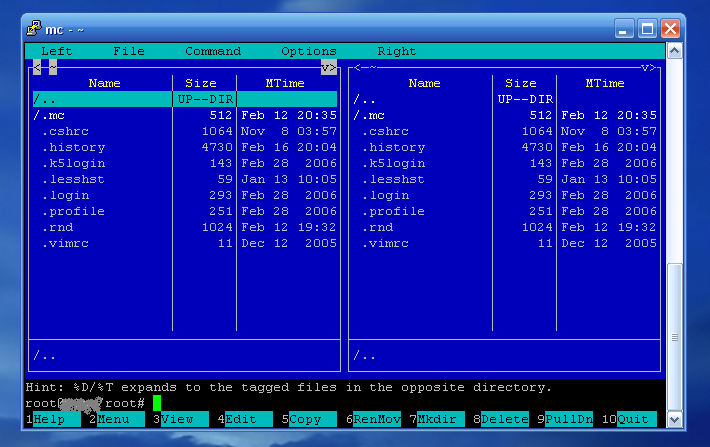Select .vimrc in the right panel
710x447 pixels.
click(505, 243)
